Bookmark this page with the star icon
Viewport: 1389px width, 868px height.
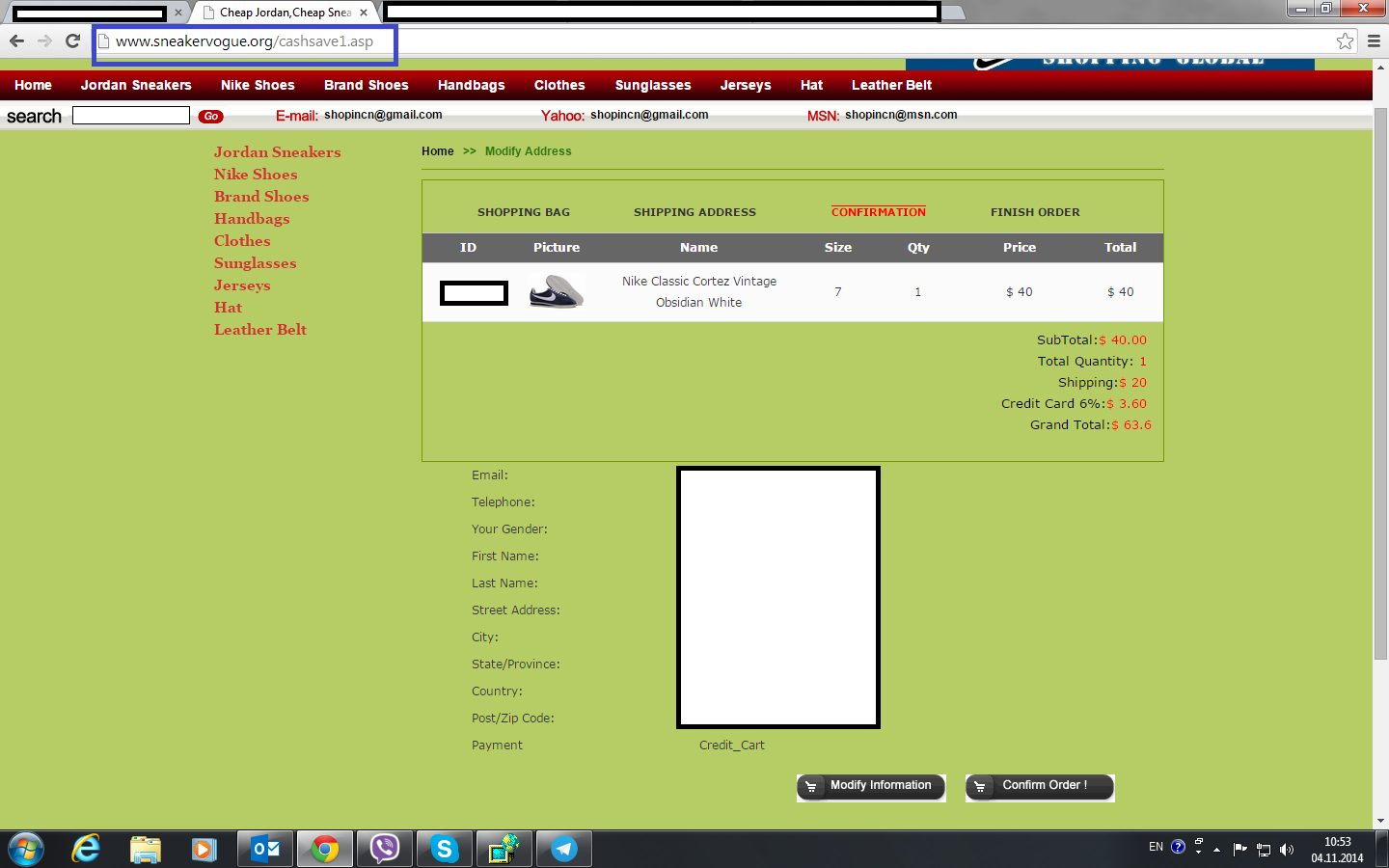coord(1345,41)
